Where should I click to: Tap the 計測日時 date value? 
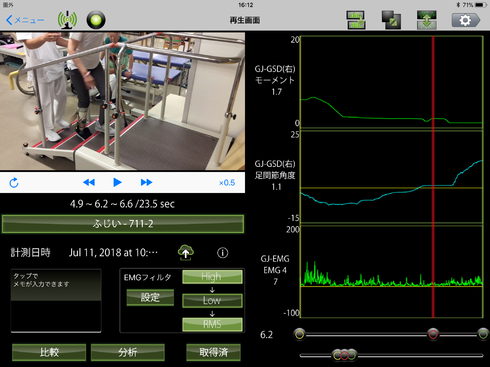(x=113, y=253)
